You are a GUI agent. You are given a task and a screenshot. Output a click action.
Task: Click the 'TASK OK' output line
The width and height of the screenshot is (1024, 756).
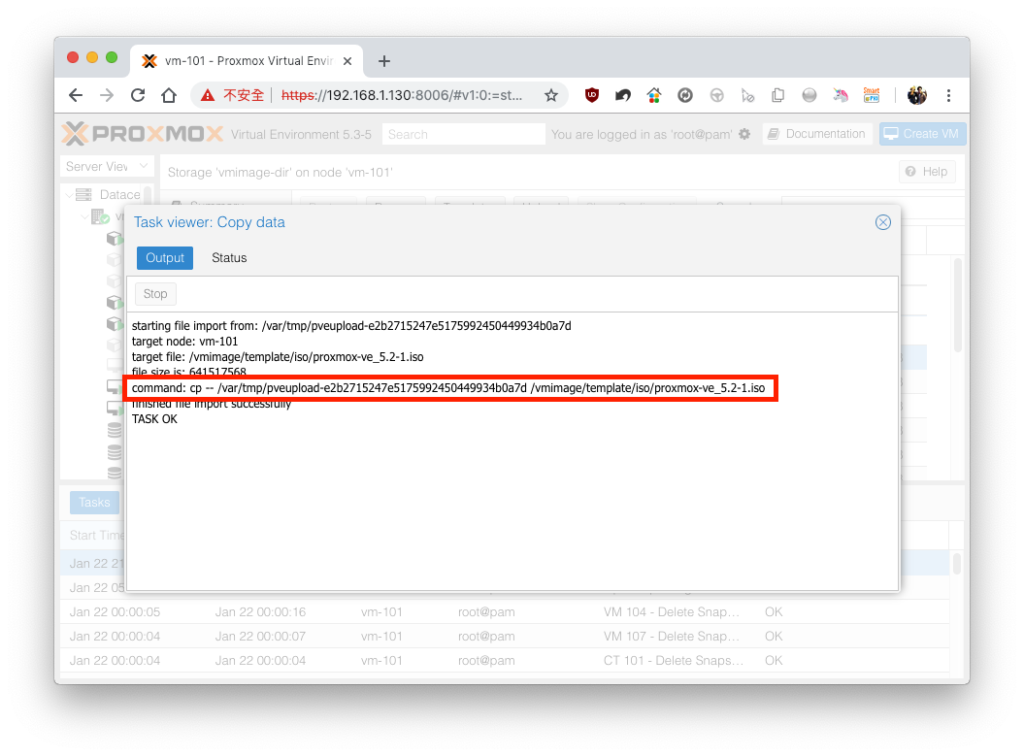pyautogui.click(x=155, y=419)
